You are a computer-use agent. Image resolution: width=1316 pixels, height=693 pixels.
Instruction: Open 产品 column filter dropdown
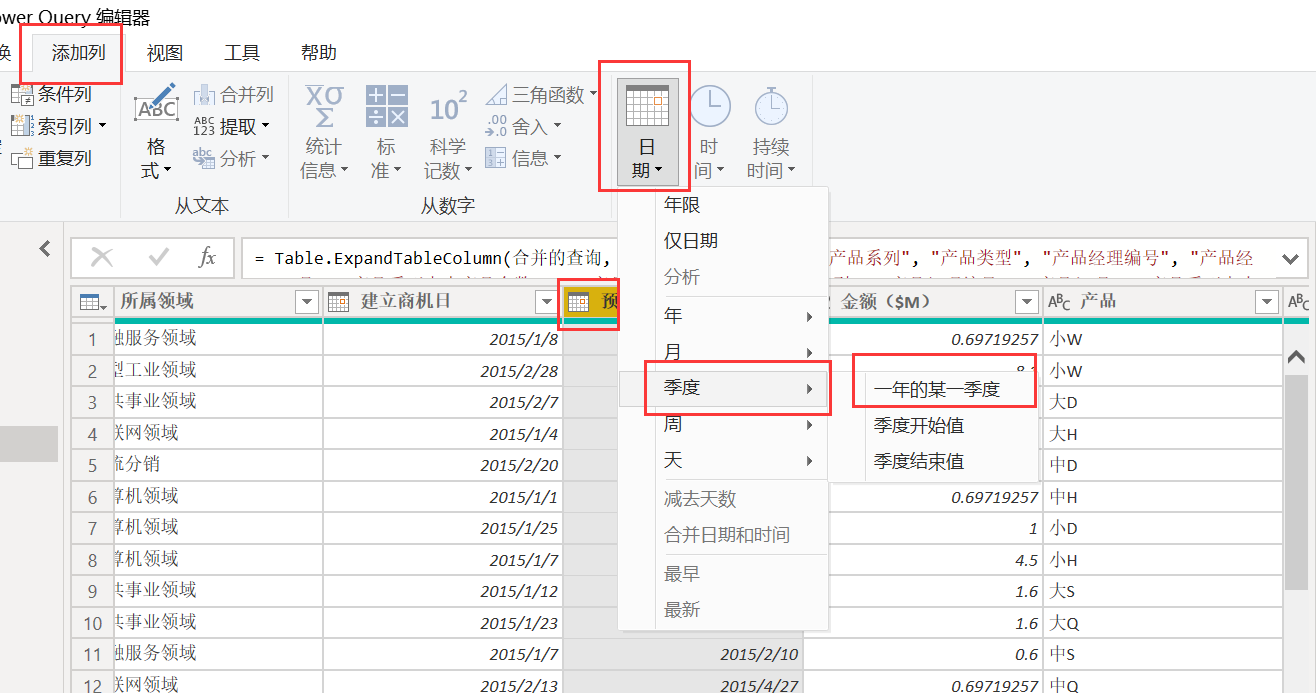[x=1266, y=302]
